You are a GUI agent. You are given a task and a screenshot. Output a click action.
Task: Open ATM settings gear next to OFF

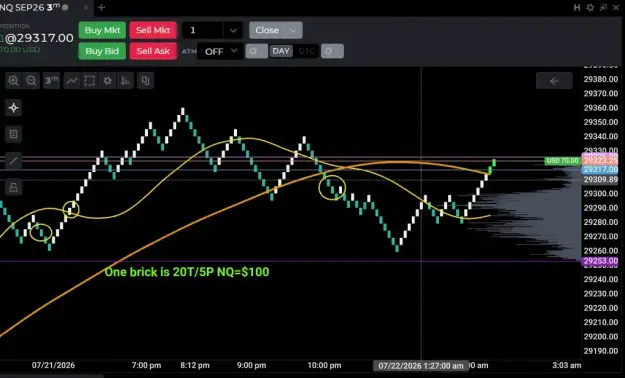tap(256, 51)
